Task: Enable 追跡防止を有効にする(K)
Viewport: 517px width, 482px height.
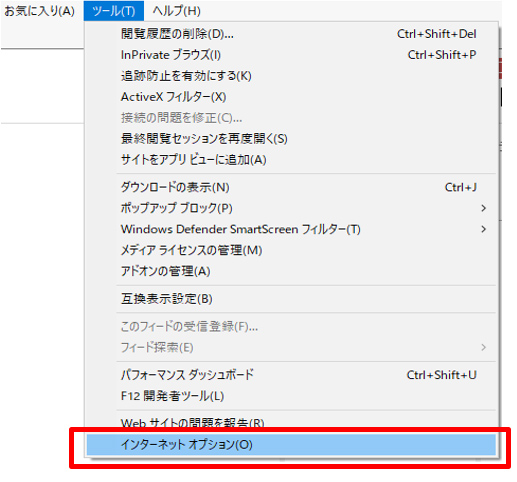Action: point(291,76)
